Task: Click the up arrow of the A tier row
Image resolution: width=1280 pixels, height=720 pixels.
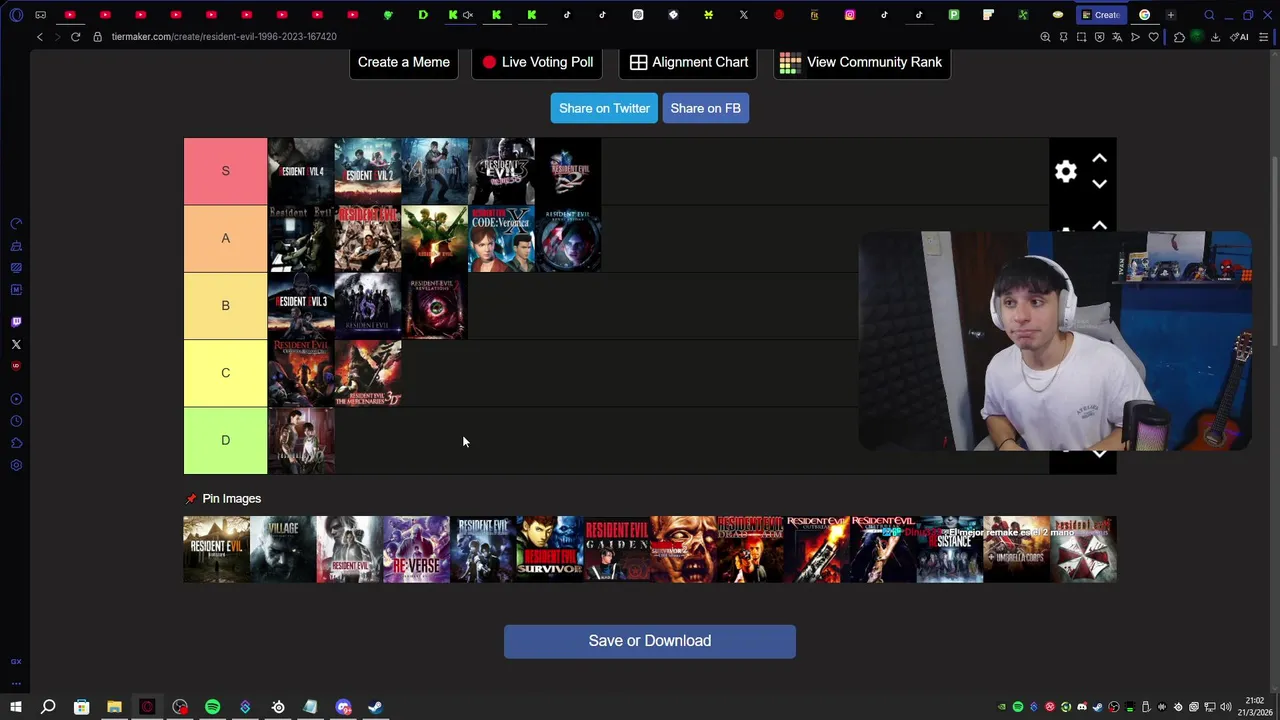Action: (1099, 225)
